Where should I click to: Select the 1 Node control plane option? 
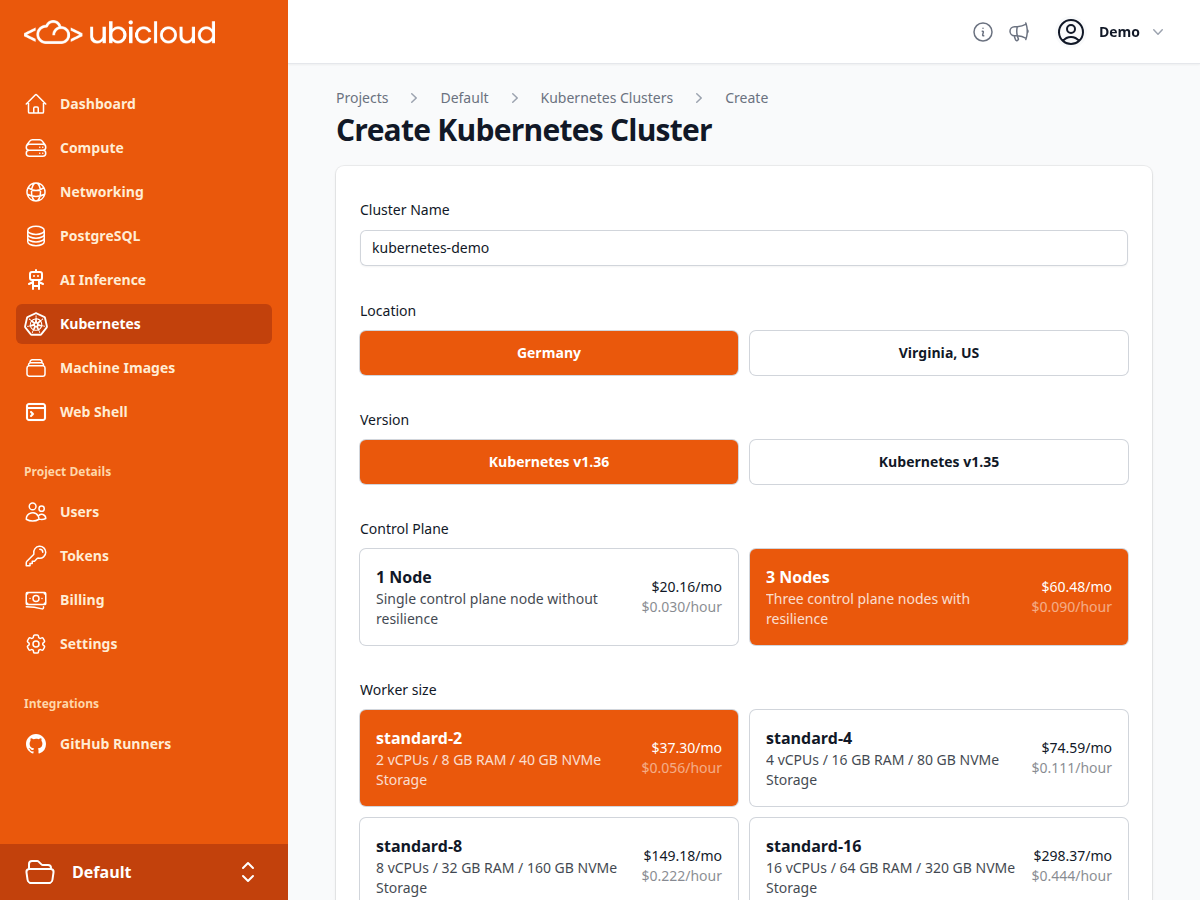549,597
